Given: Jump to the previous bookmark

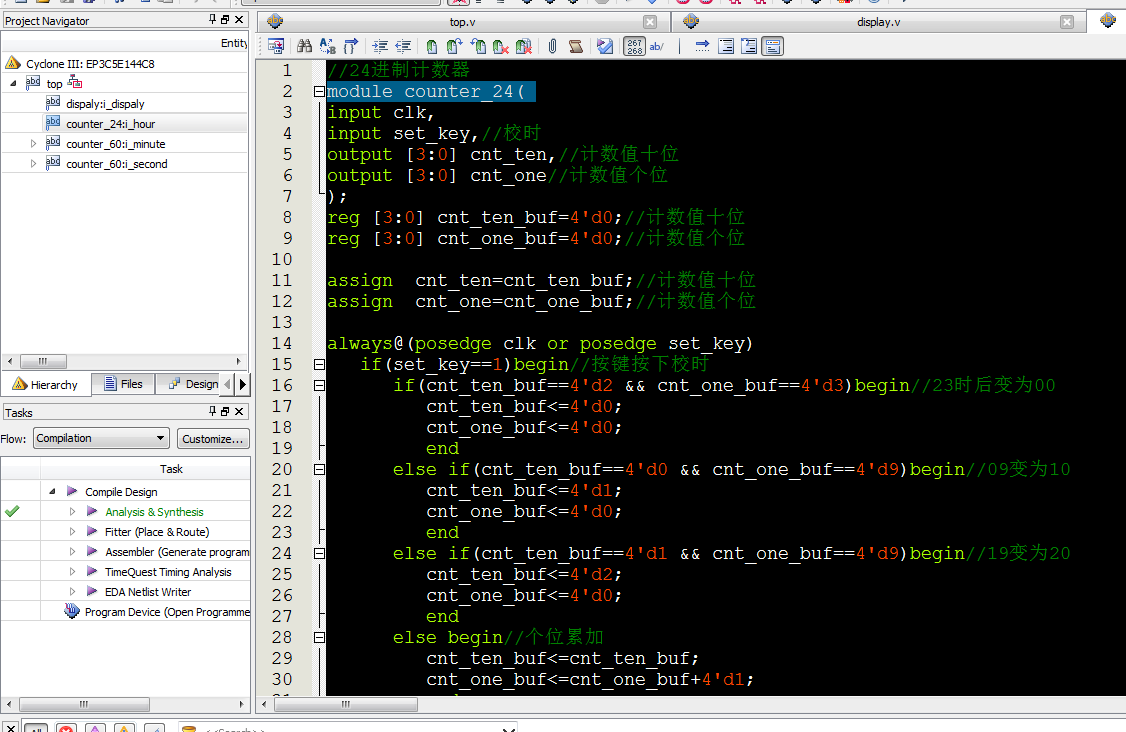Looking at the screenshot, I should 478,47.
